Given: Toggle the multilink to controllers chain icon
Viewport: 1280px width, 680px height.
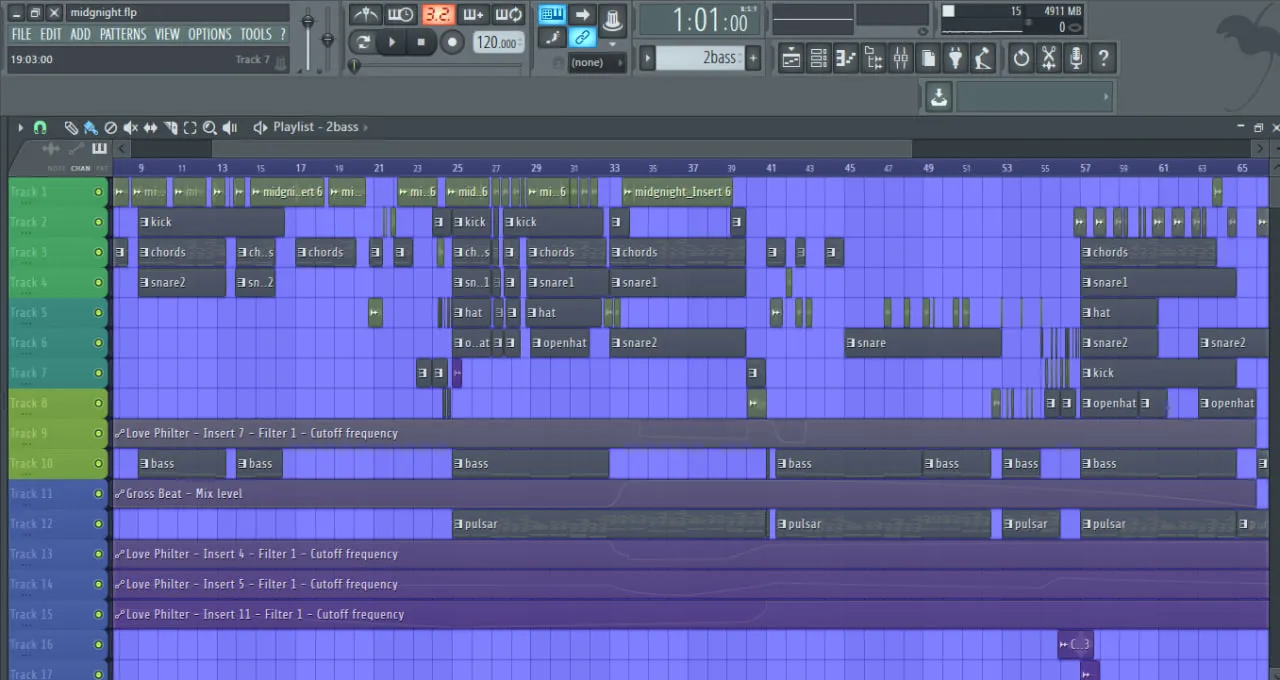Looking at the screenshot, I should [x=581, y=38].
